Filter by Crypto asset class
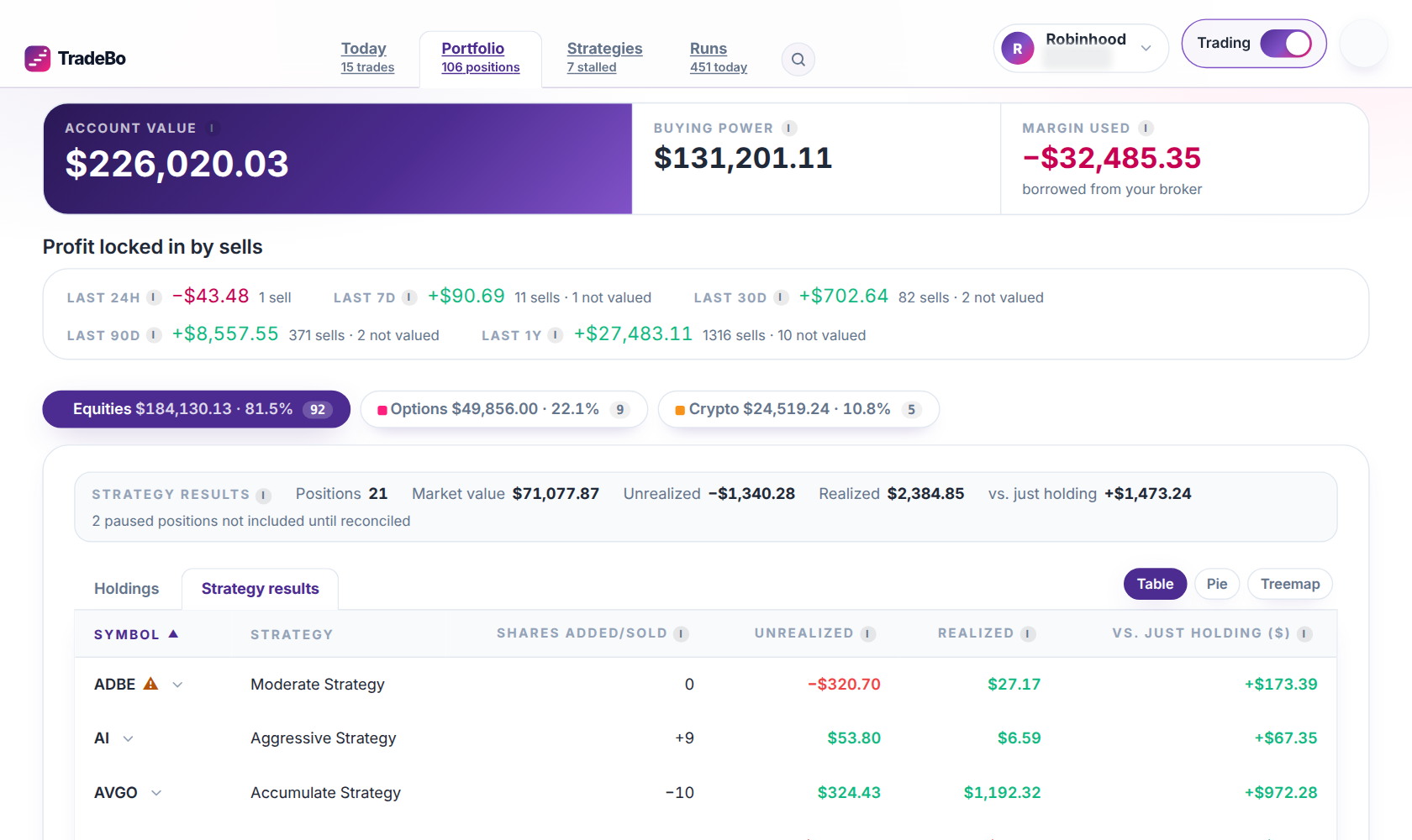The image size is (1412, 840). 798,409
